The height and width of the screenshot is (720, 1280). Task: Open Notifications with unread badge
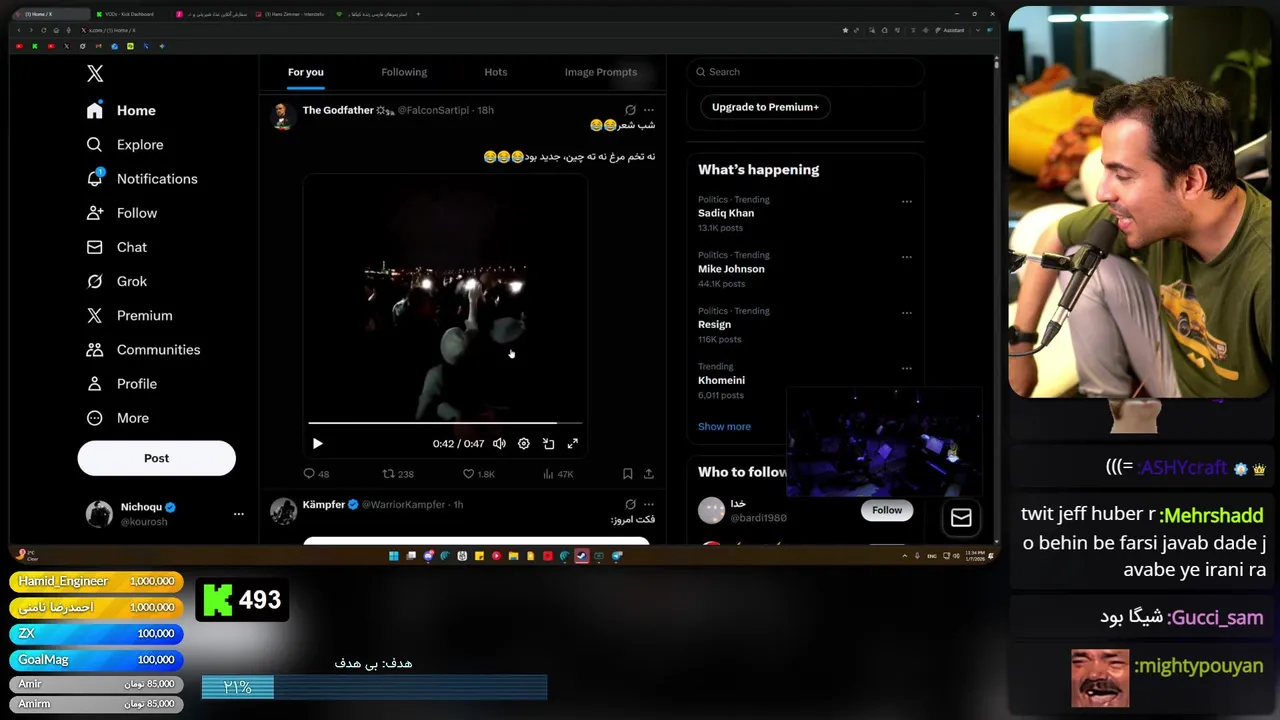[142, 179]
